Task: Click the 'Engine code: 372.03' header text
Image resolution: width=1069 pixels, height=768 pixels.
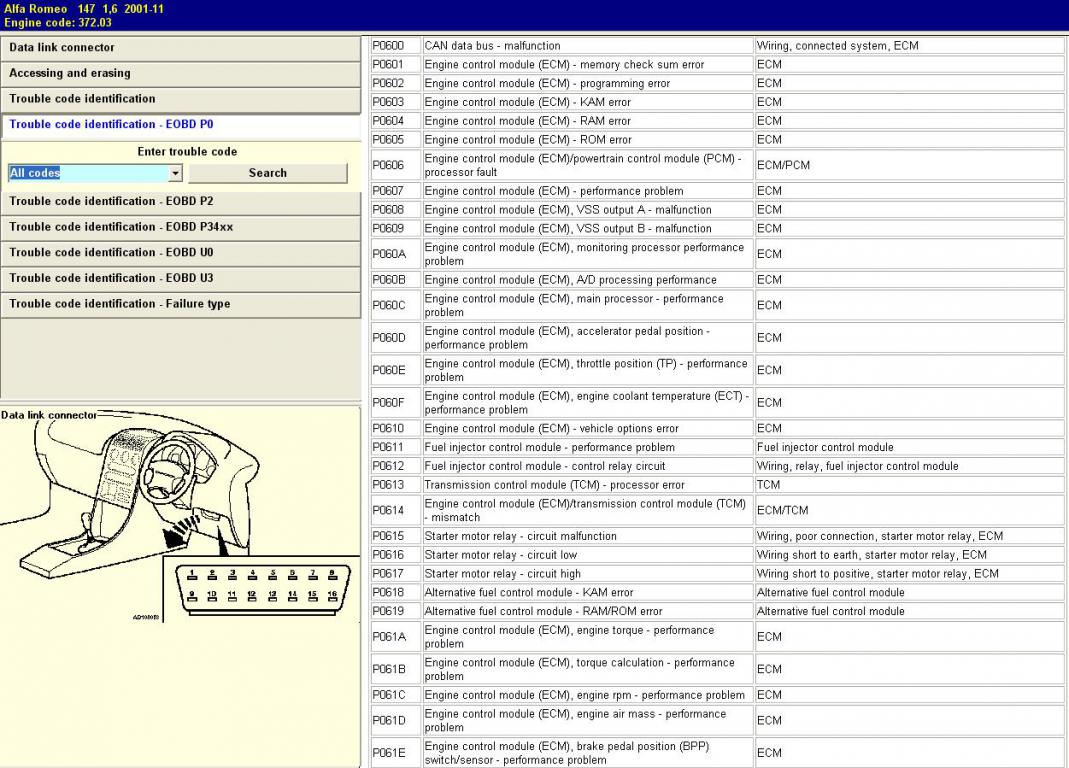Action: click(58, 23)
